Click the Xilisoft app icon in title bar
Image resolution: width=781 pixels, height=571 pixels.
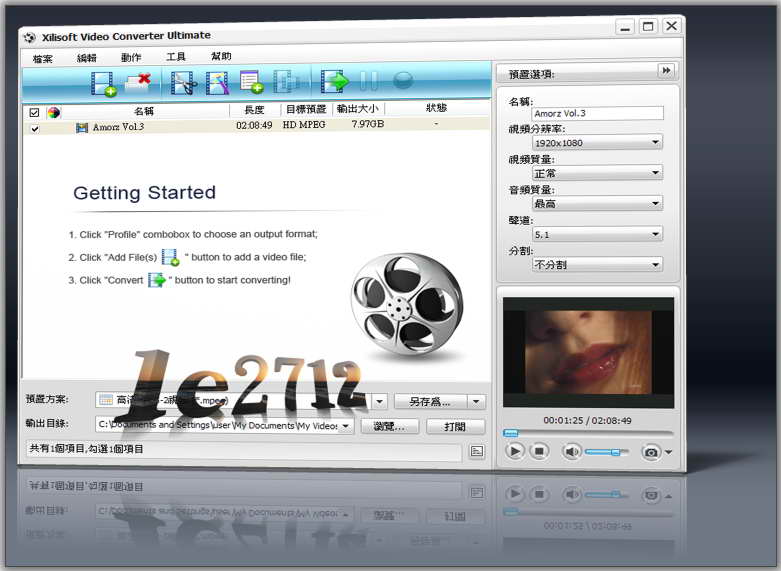click(x=30, y=37)
